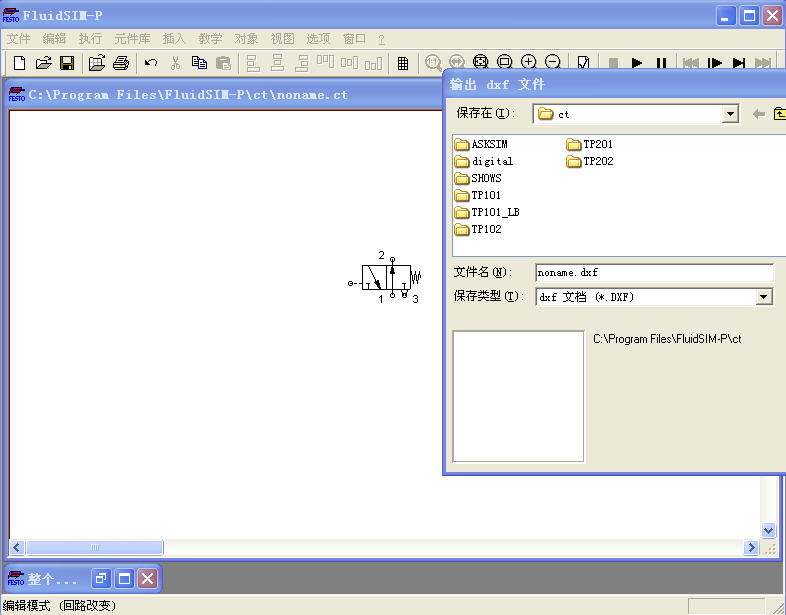This screenshot has height=615, width=786.
Task: Open the 窗口 menu
Action: [x=354, y=39]
